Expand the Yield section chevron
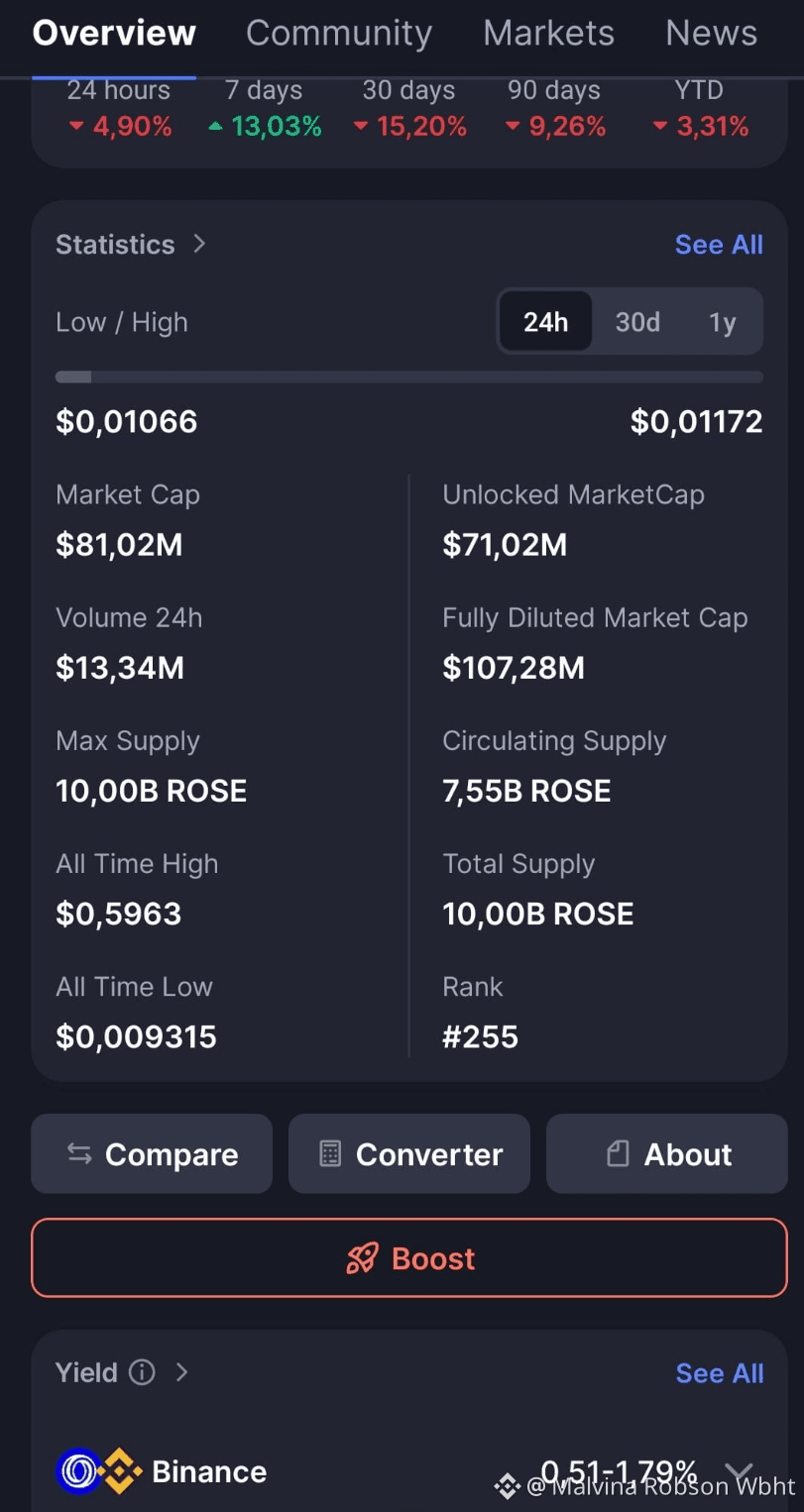Viewport: 804px width, 1512px height. [x=181, y=1372]
